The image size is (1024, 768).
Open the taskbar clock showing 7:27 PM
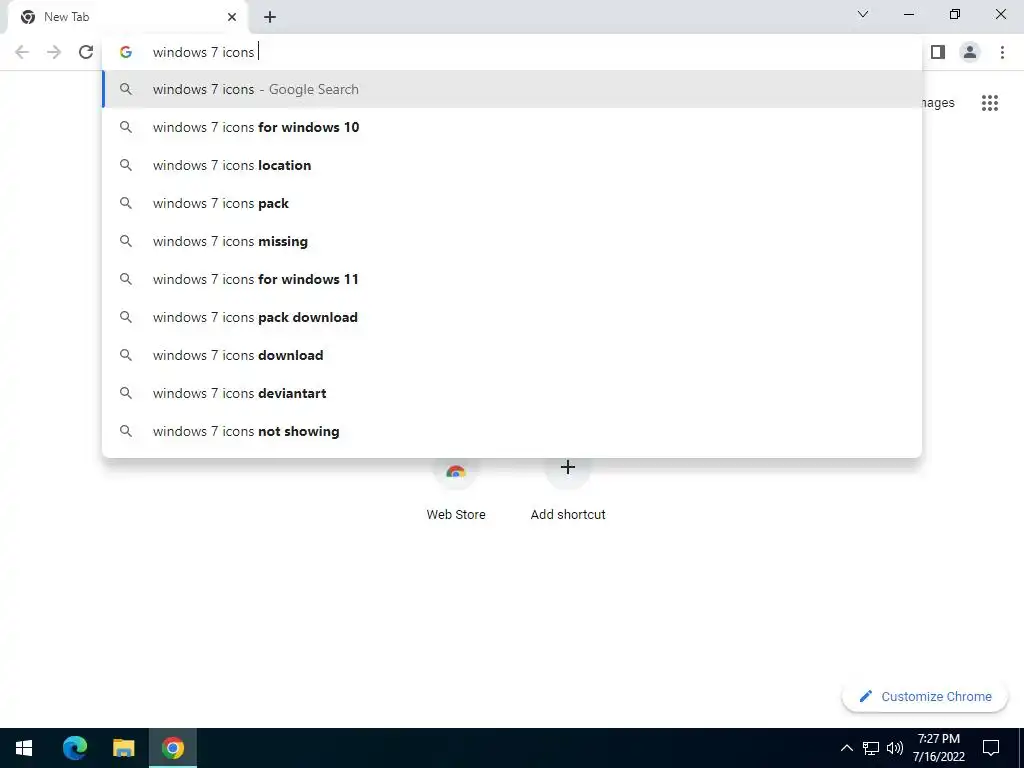coord(938,748)
